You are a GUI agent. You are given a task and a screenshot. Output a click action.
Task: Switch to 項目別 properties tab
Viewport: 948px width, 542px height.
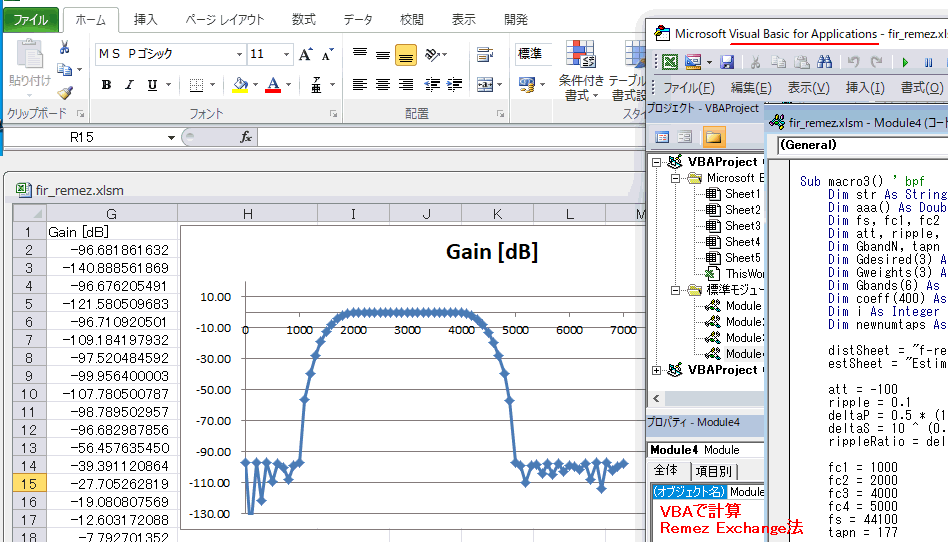[714, 471]
